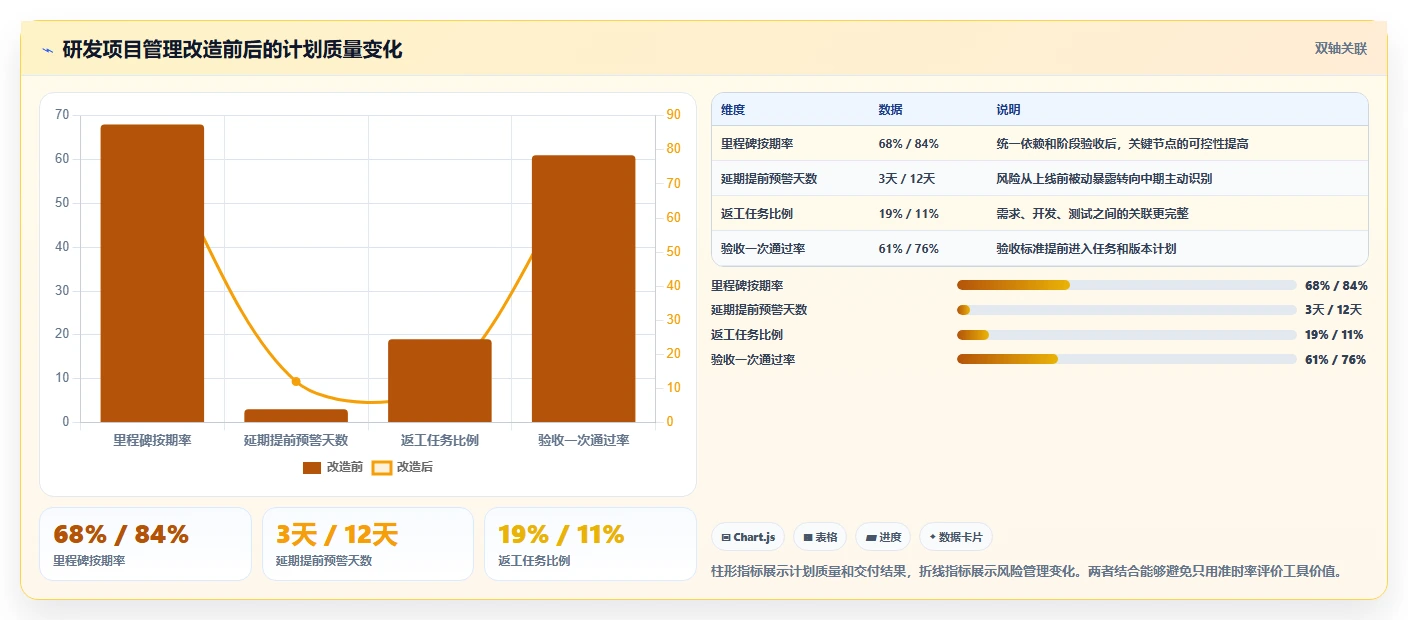1408x620 pixels.
Task: Select the 里程碑按期率 progress bar
Action: click(1126, 285)
